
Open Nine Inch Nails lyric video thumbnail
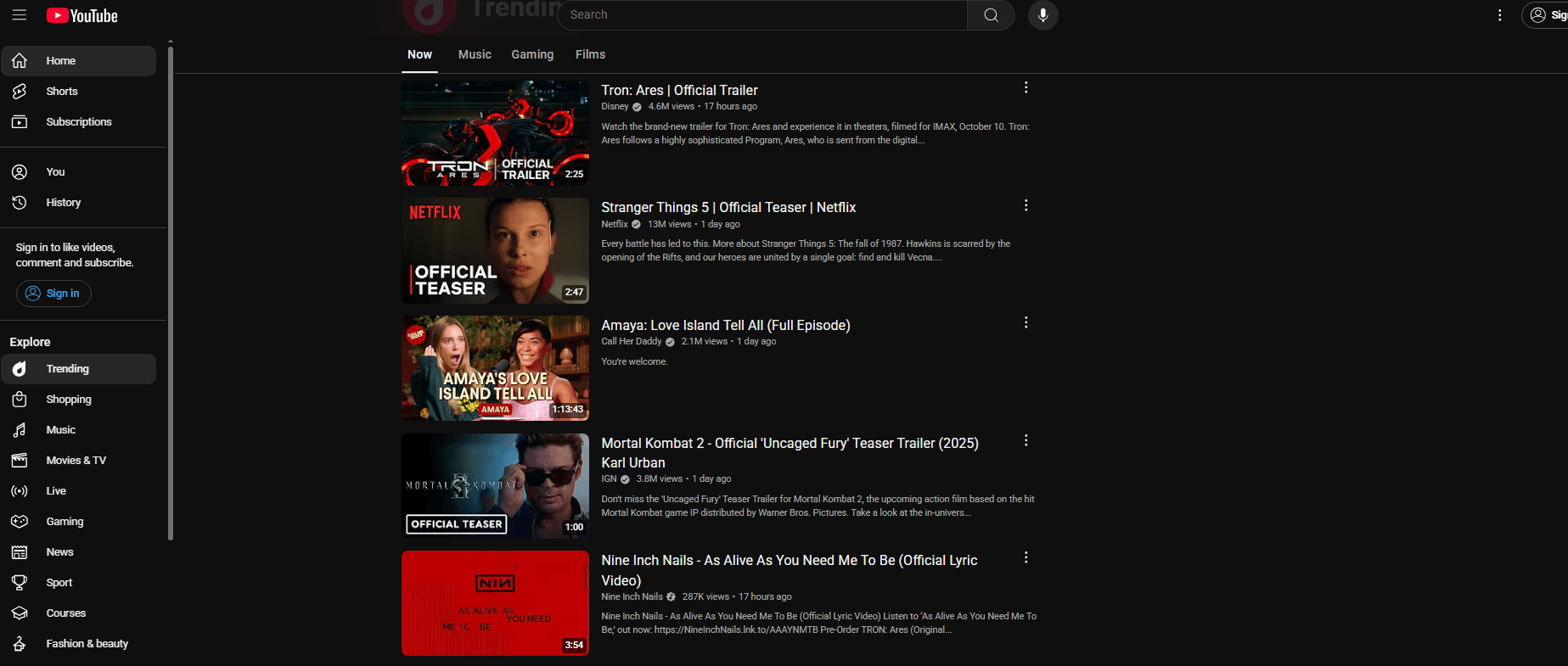495,603
